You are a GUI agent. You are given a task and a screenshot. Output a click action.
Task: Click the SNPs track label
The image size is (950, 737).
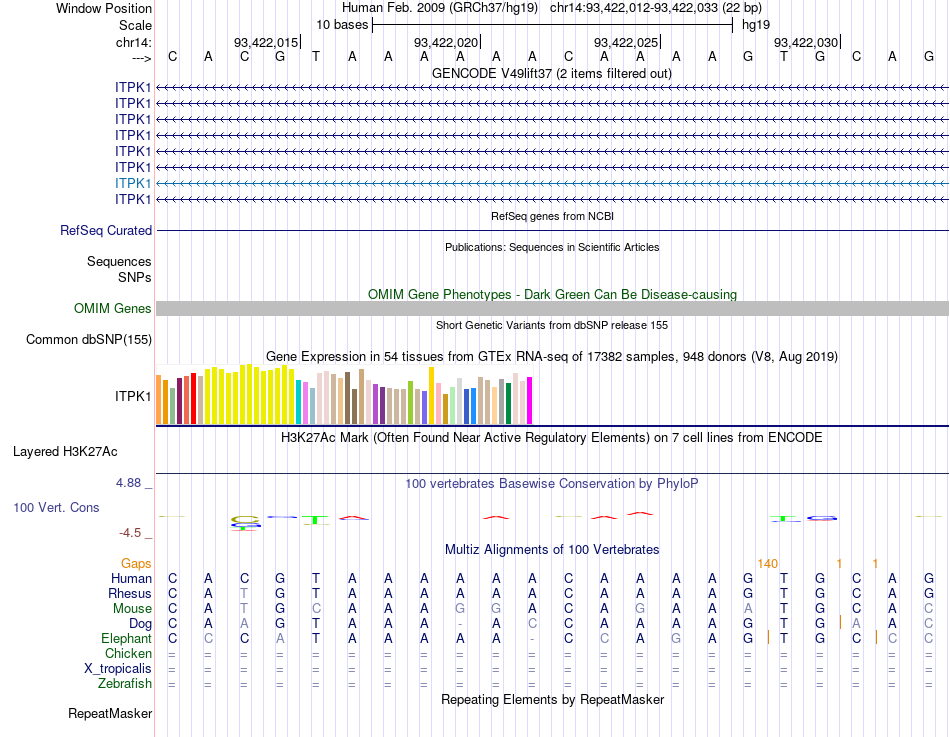tap(135, 277)
